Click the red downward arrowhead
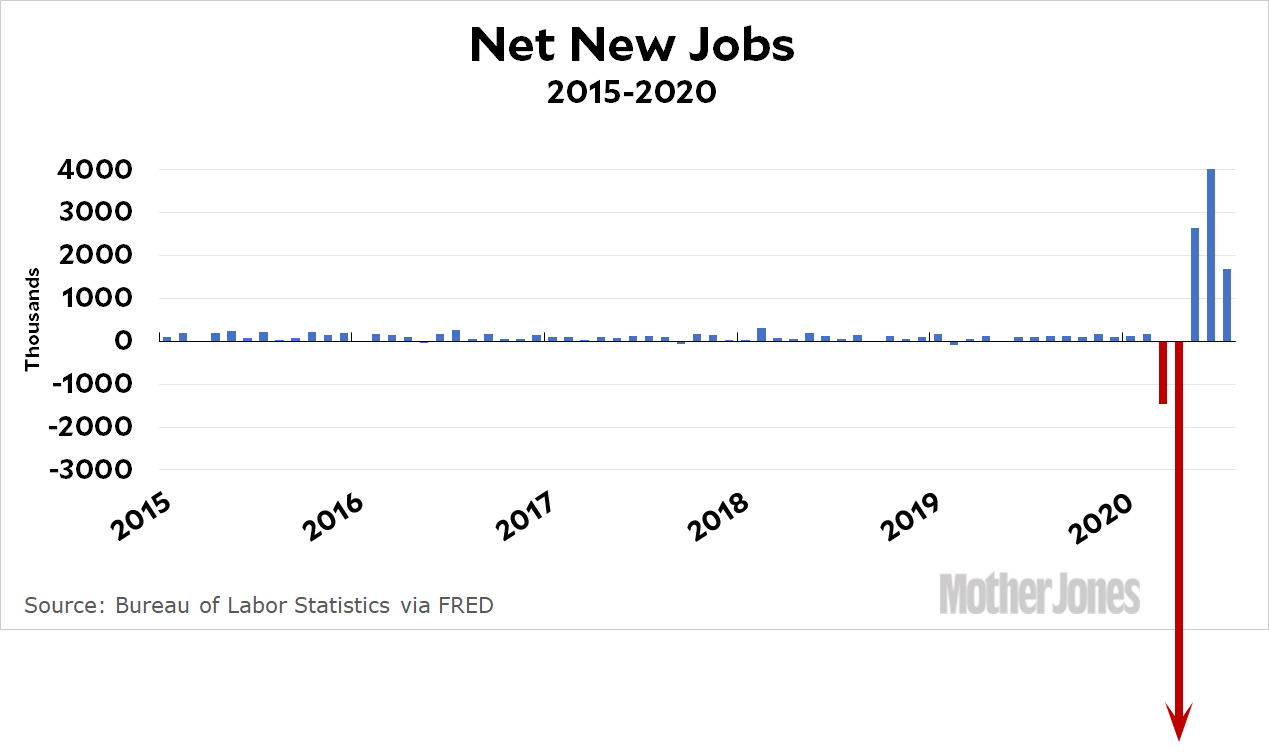Image resolution: width=1269 pixels, height=753 pixels. coord(1180,720)
